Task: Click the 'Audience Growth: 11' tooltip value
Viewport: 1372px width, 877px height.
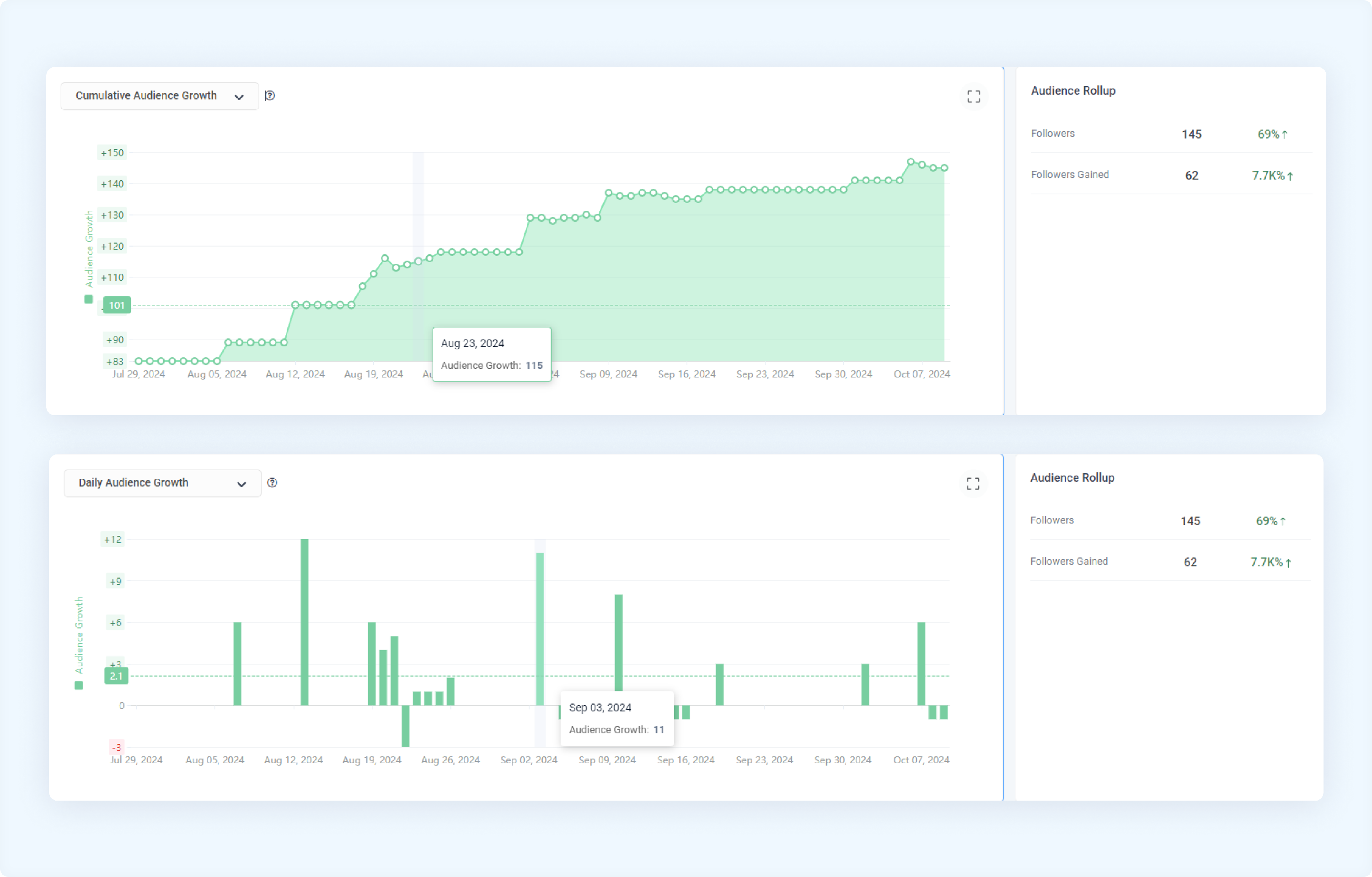Action: point(616,729)
